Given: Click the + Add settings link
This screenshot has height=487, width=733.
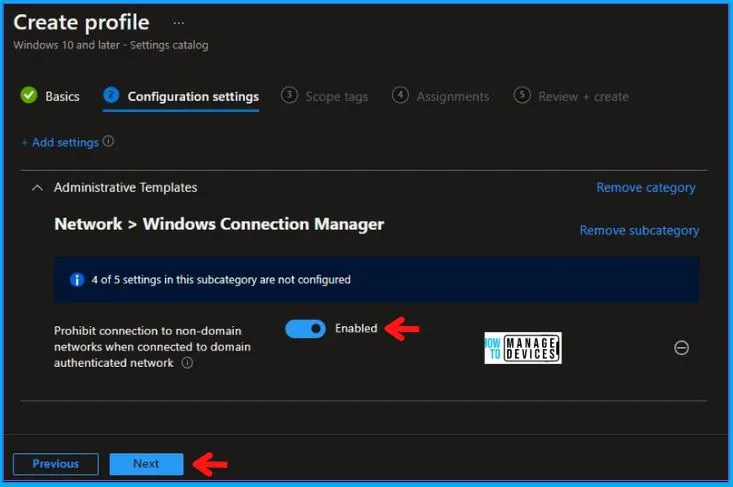Looking at the screenshot, I should click(x=60, y=142).
